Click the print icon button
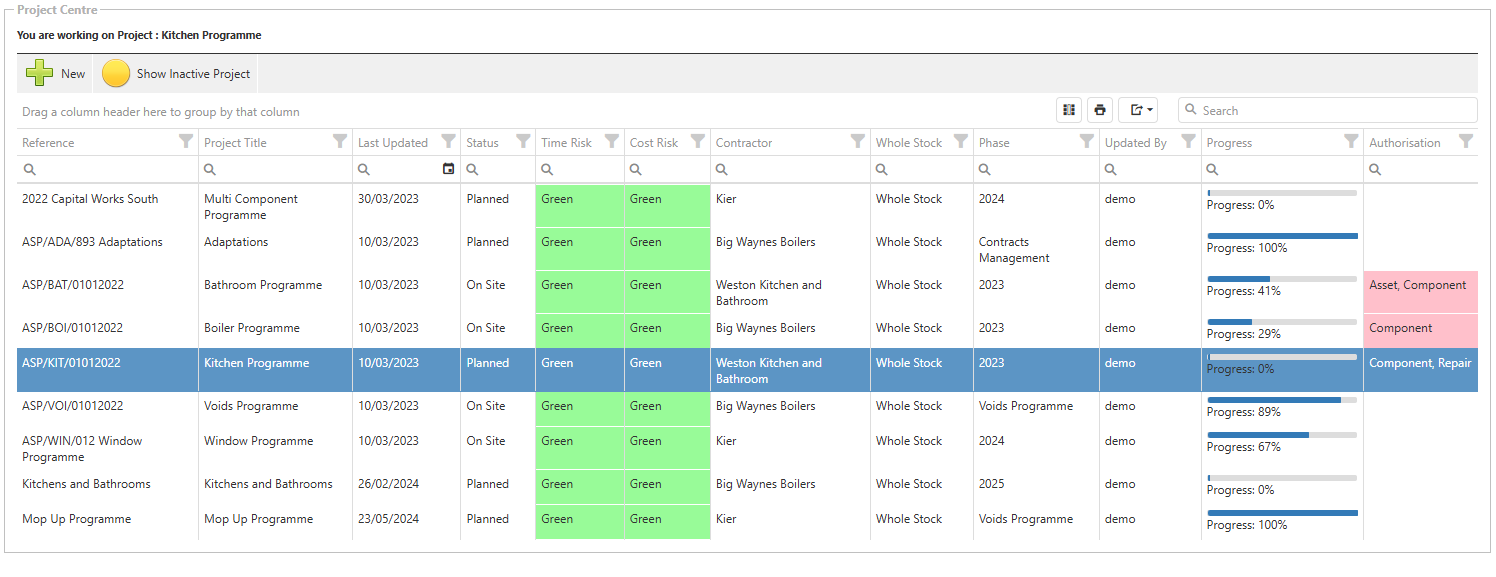Image resolution: width=1496 pixels, height=577 pixels. point(1100,110)
